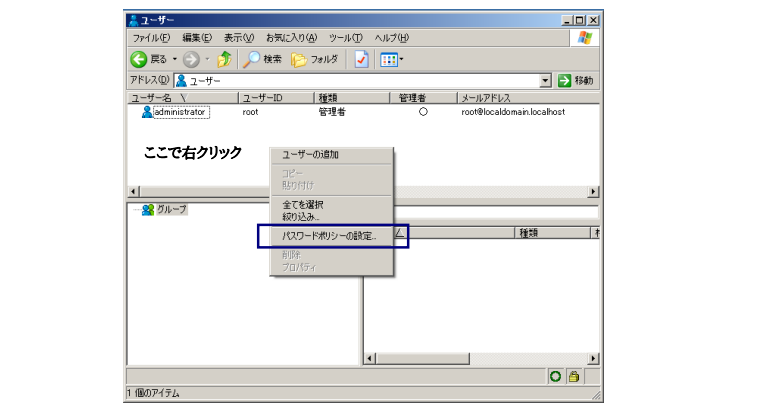Viewport: 770px width, 412px height.
Task: Click the checklist icon in toolbar
Action: [361, 60]
